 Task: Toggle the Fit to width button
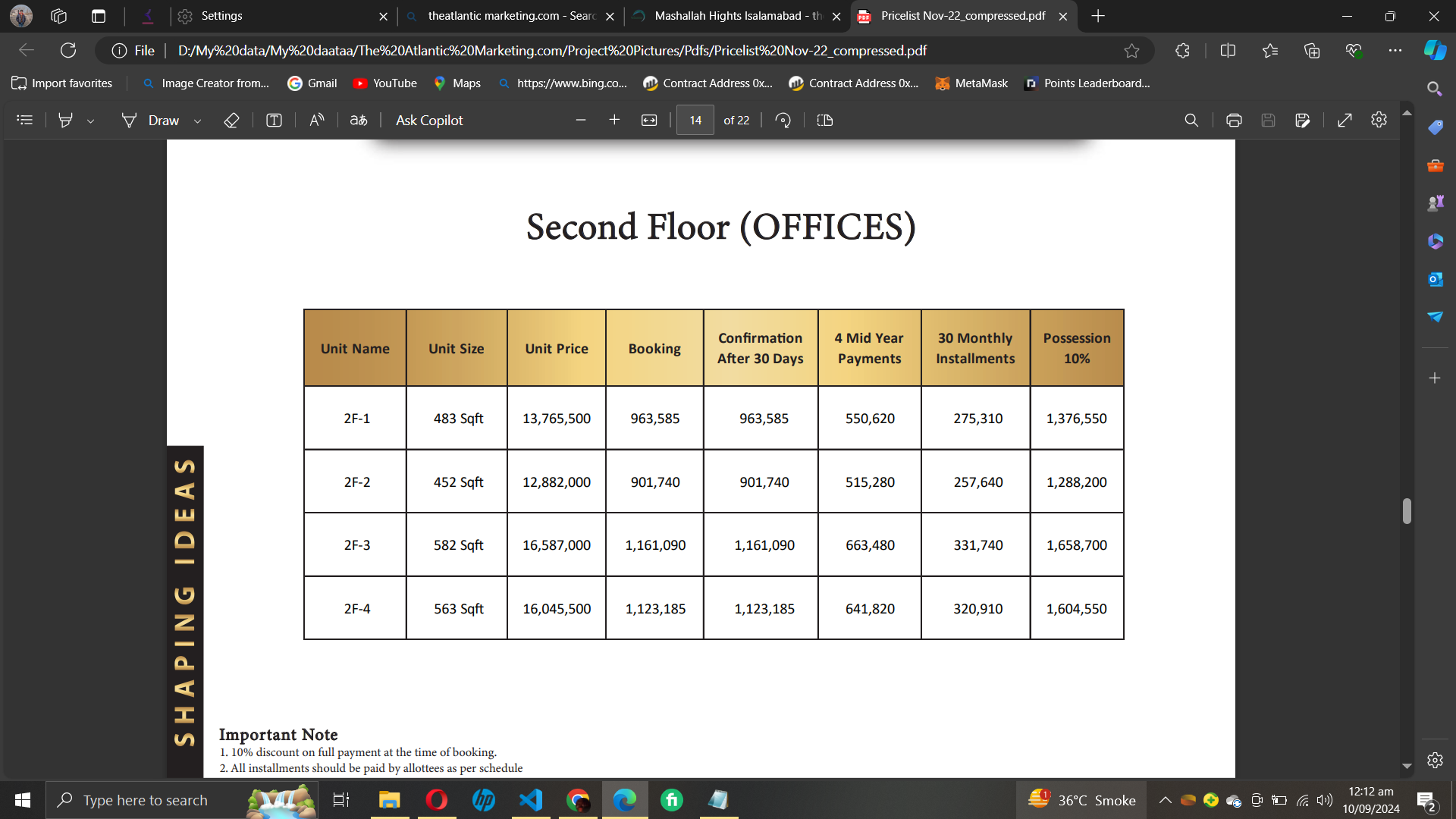tap(649, 120)
